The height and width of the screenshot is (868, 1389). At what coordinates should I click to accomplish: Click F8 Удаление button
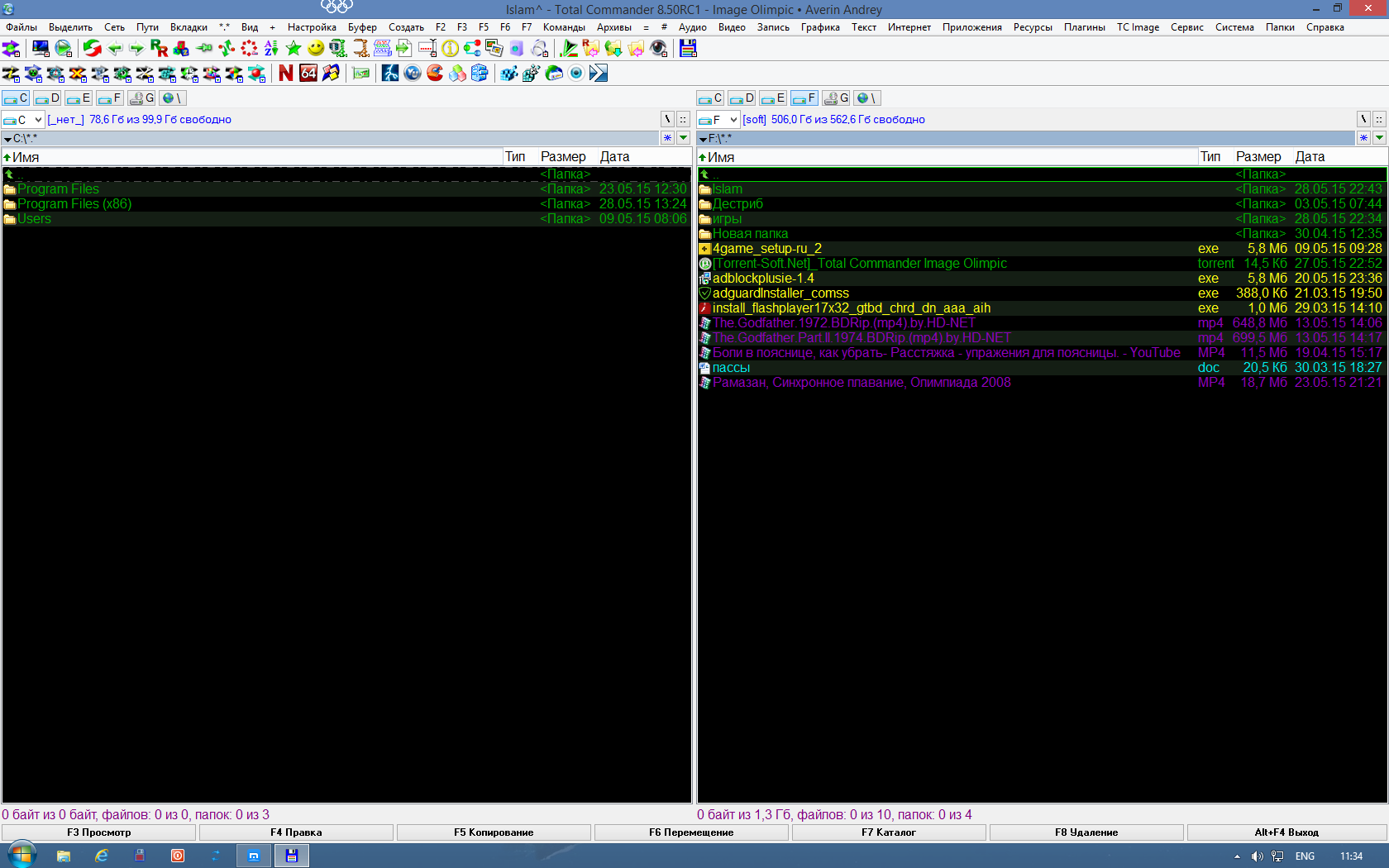1086,832
